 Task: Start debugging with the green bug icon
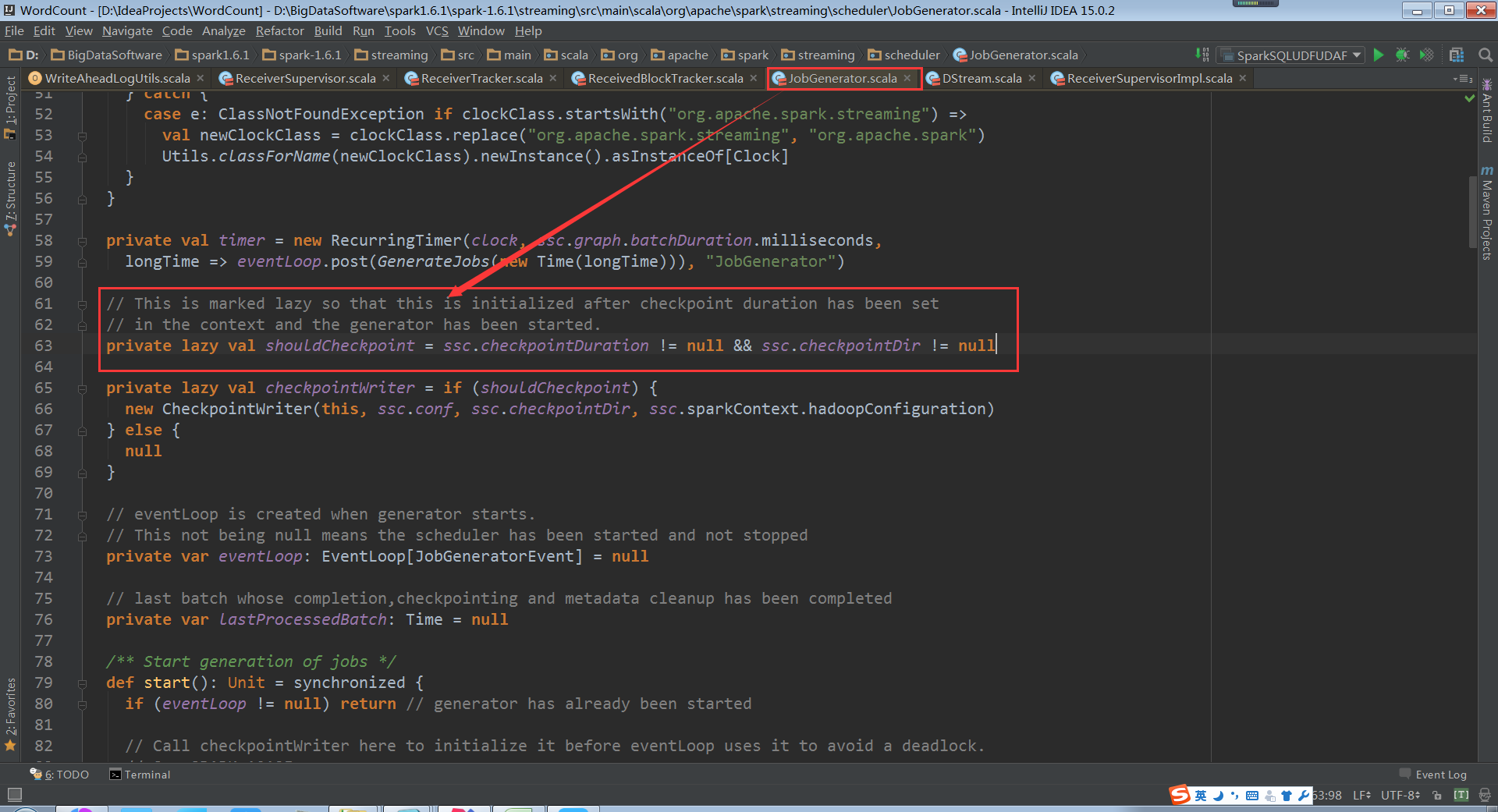point(1402,55)
